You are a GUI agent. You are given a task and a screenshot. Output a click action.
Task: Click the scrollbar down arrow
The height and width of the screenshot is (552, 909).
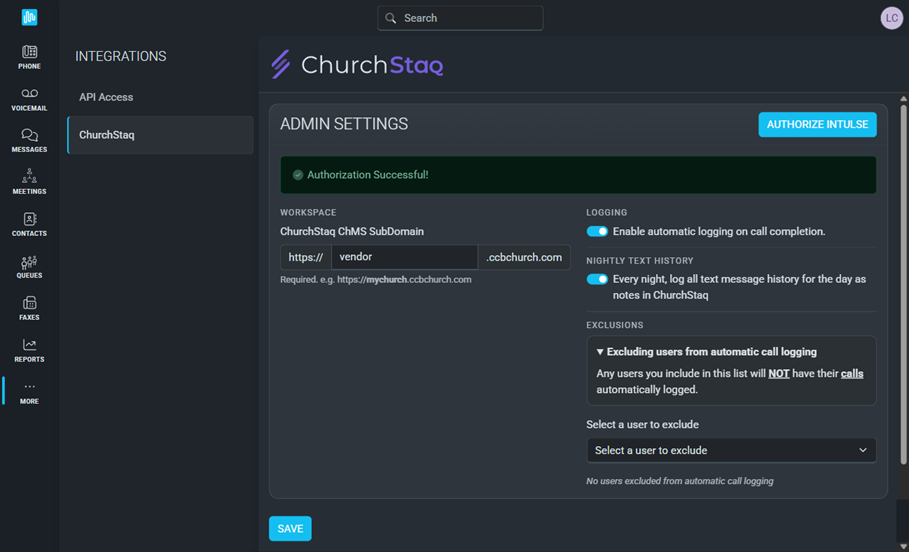coord(903,546)
